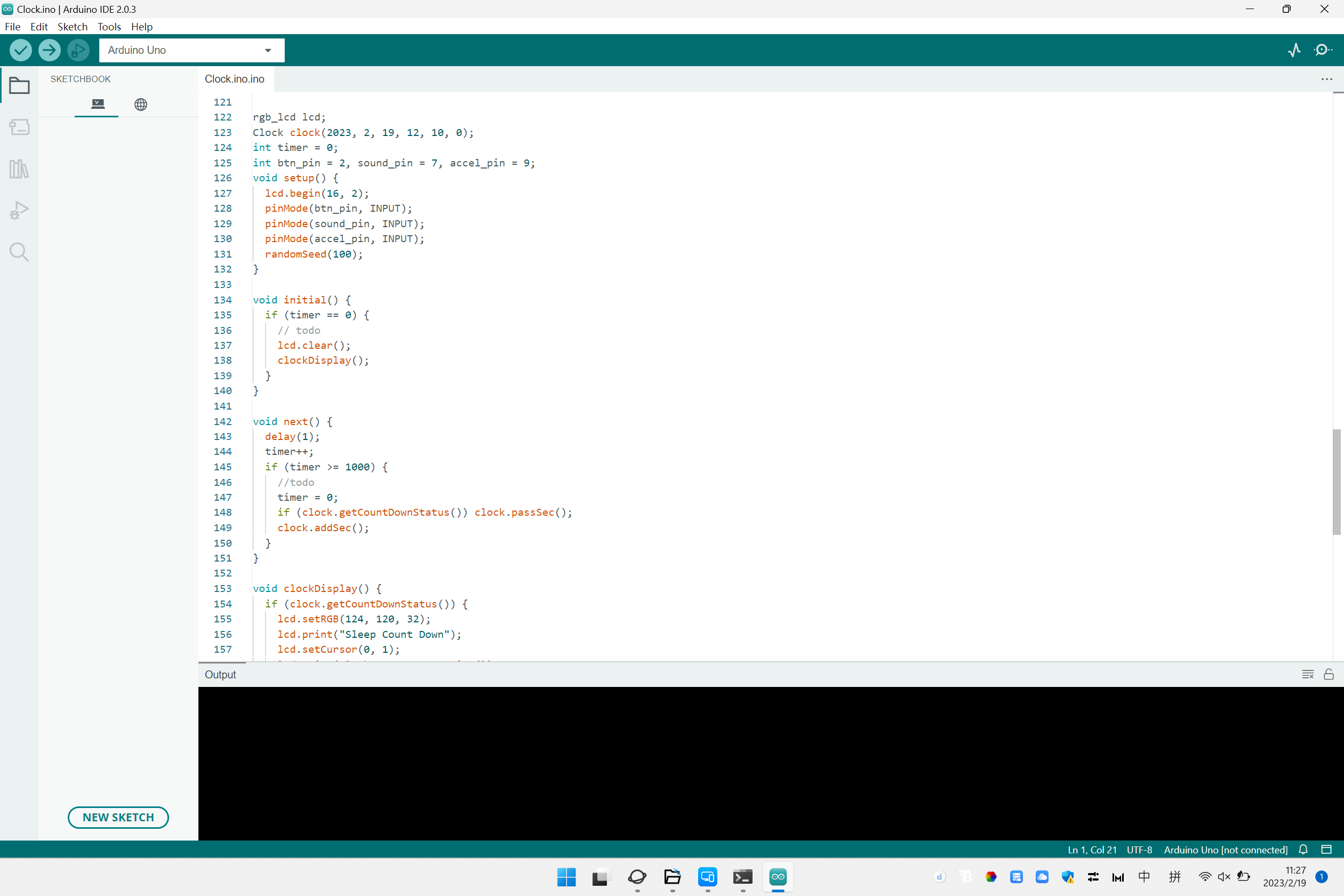The image size is (1344, 896).
Task: Toggle the output lock icon
Action: 1329,674
